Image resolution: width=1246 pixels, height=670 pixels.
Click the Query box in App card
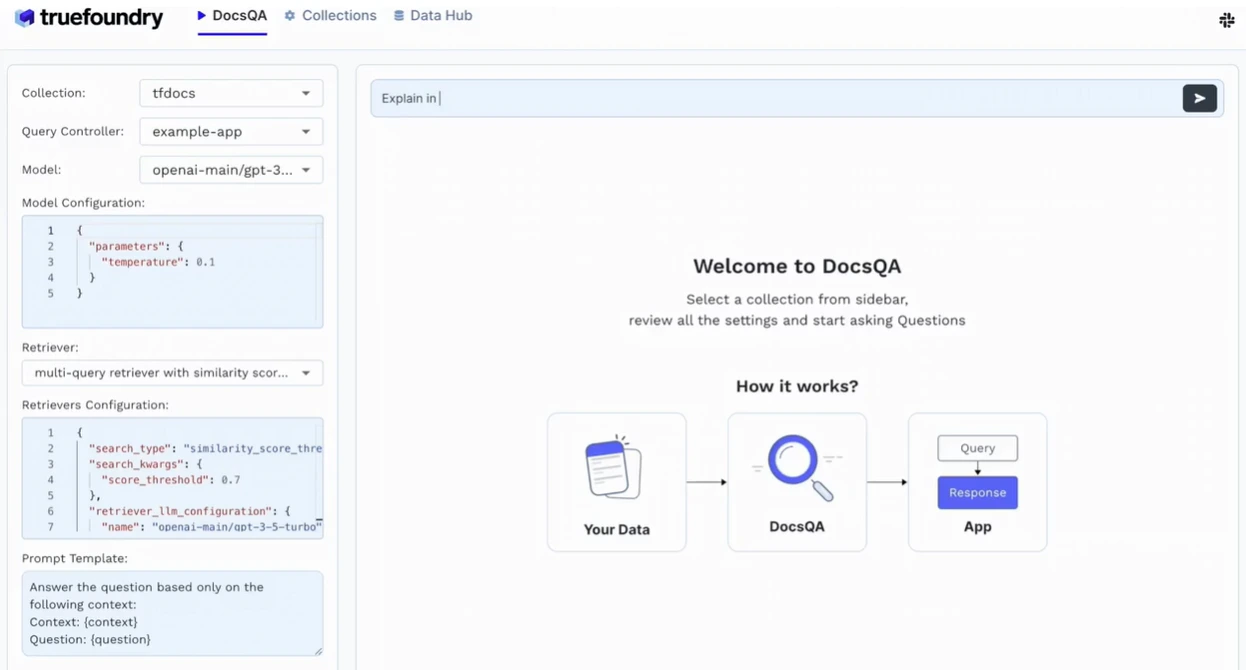coord(977,448)
